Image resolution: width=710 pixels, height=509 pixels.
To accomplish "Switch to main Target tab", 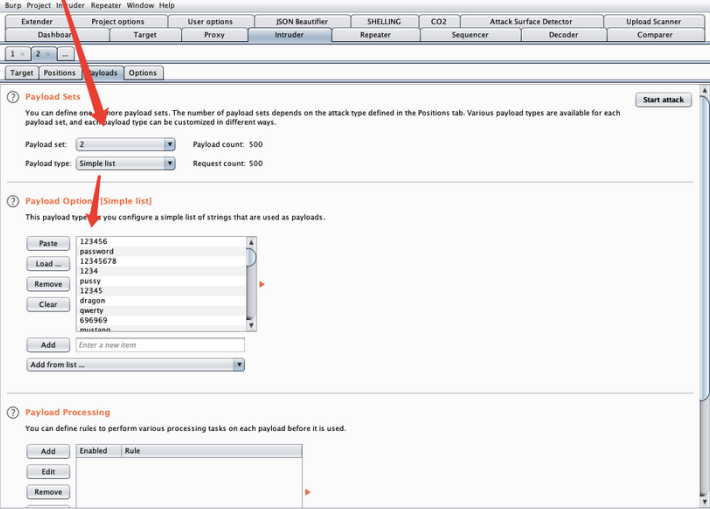I will click(x=145, y=35).
